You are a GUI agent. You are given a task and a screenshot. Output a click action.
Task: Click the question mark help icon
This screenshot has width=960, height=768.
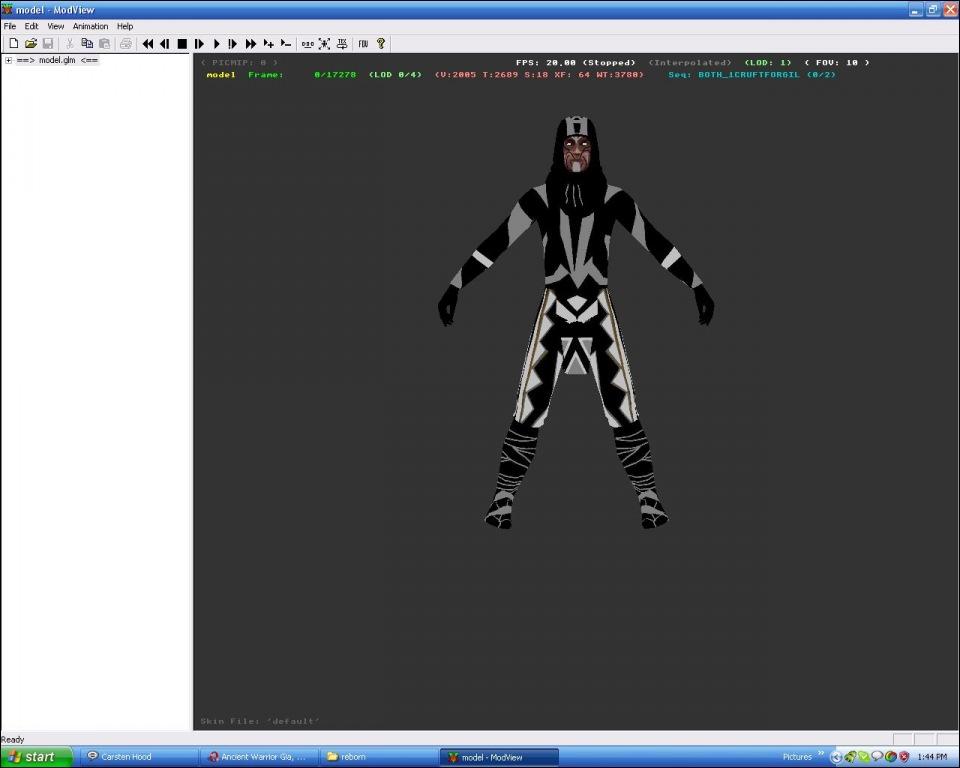[381, 44]
